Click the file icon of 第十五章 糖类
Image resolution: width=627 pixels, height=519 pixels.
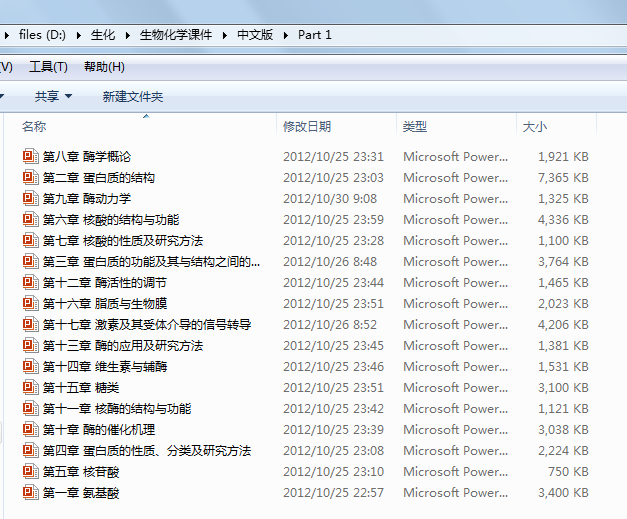[x=30, y=388]
